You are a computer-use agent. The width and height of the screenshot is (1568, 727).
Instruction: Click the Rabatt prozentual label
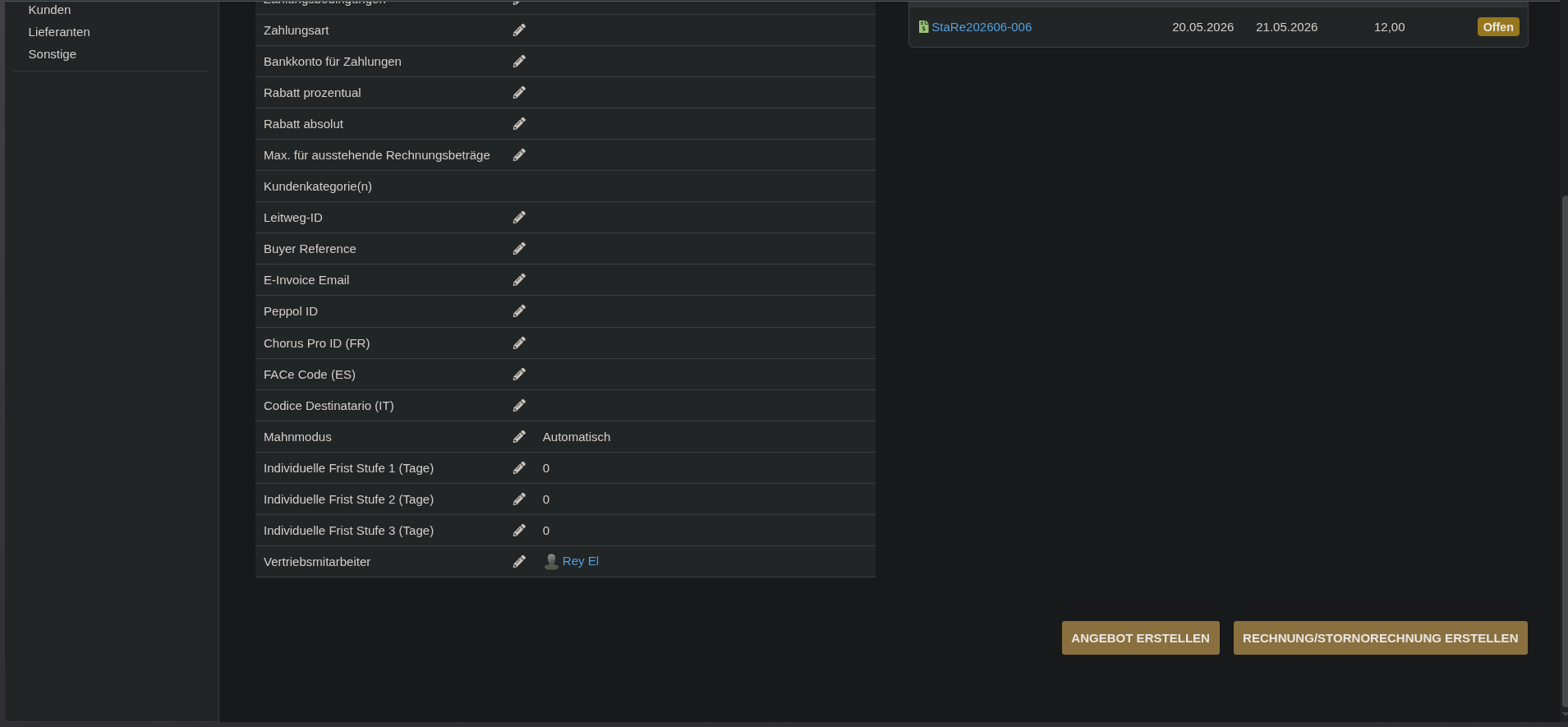(312, 93)
